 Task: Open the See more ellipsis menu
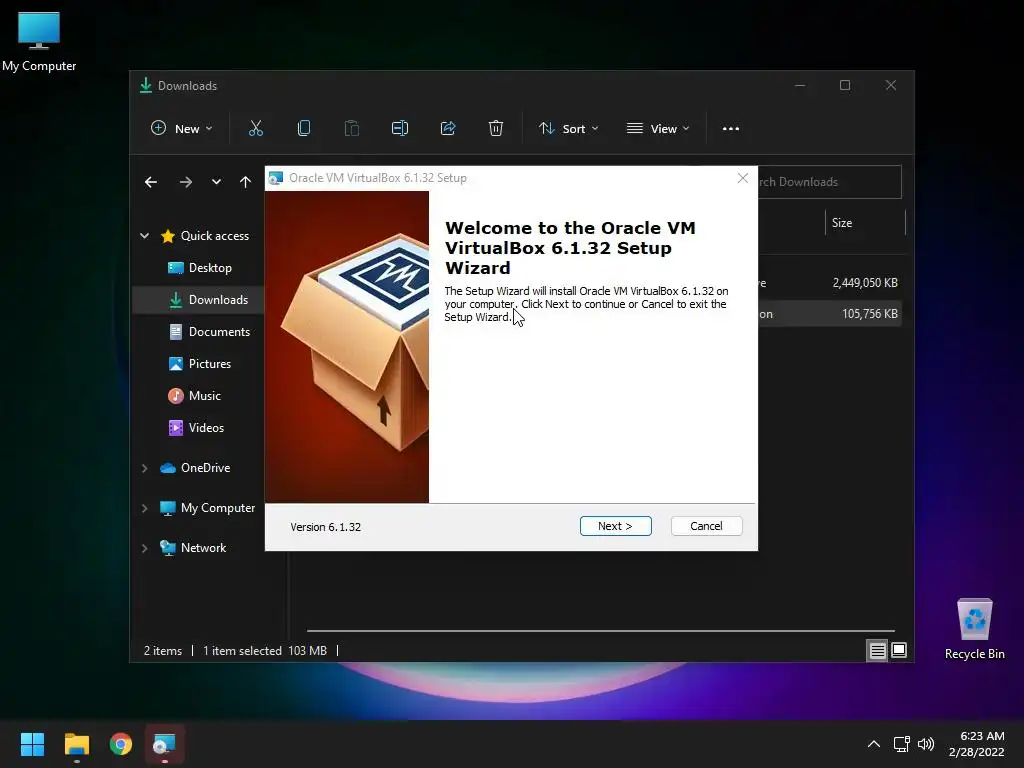click(731, 129)
